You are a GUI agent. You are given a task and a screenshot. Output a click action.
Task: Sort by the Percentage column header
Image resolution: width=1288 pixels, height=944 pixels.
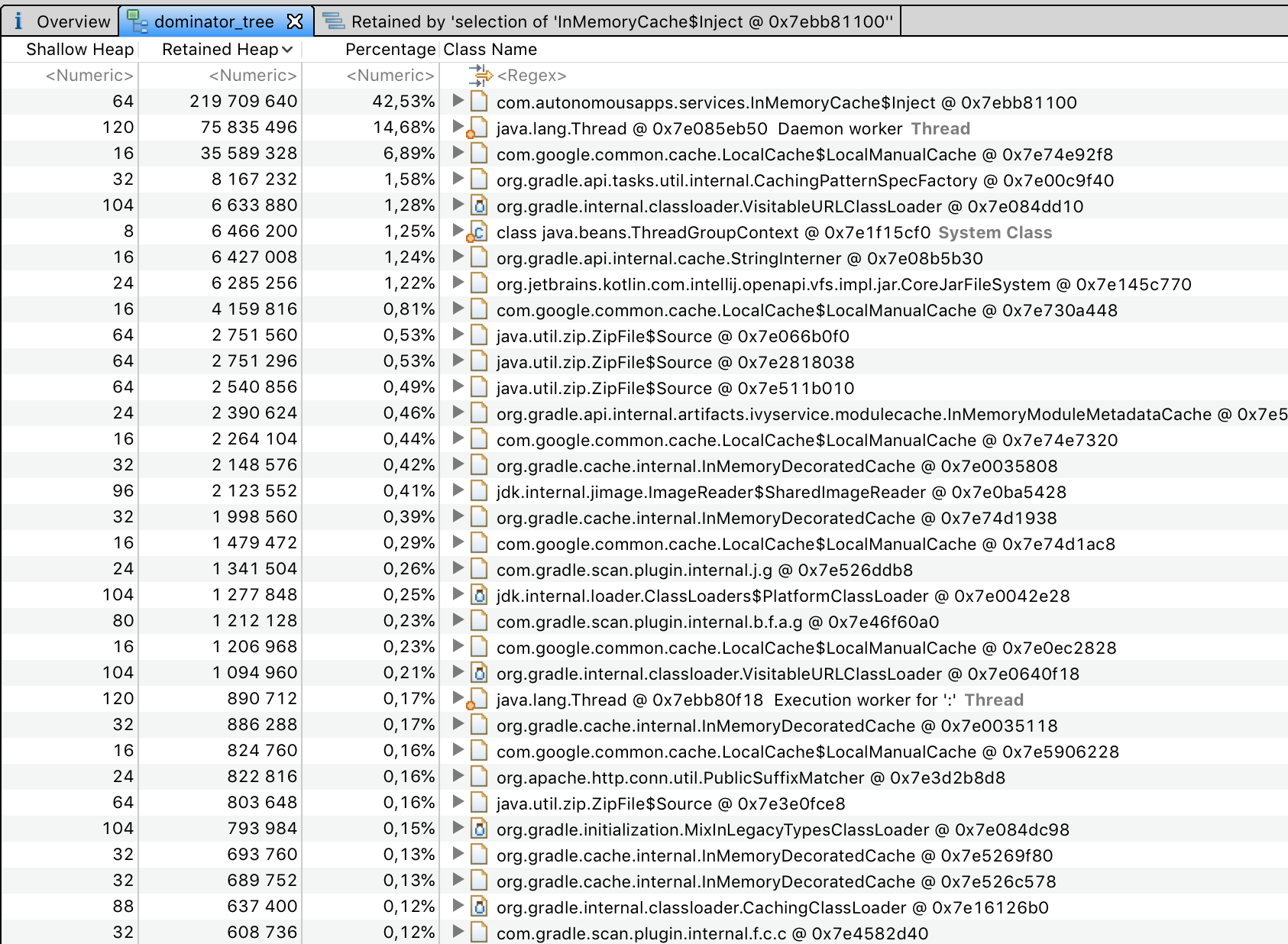click(x=390, y=49)
